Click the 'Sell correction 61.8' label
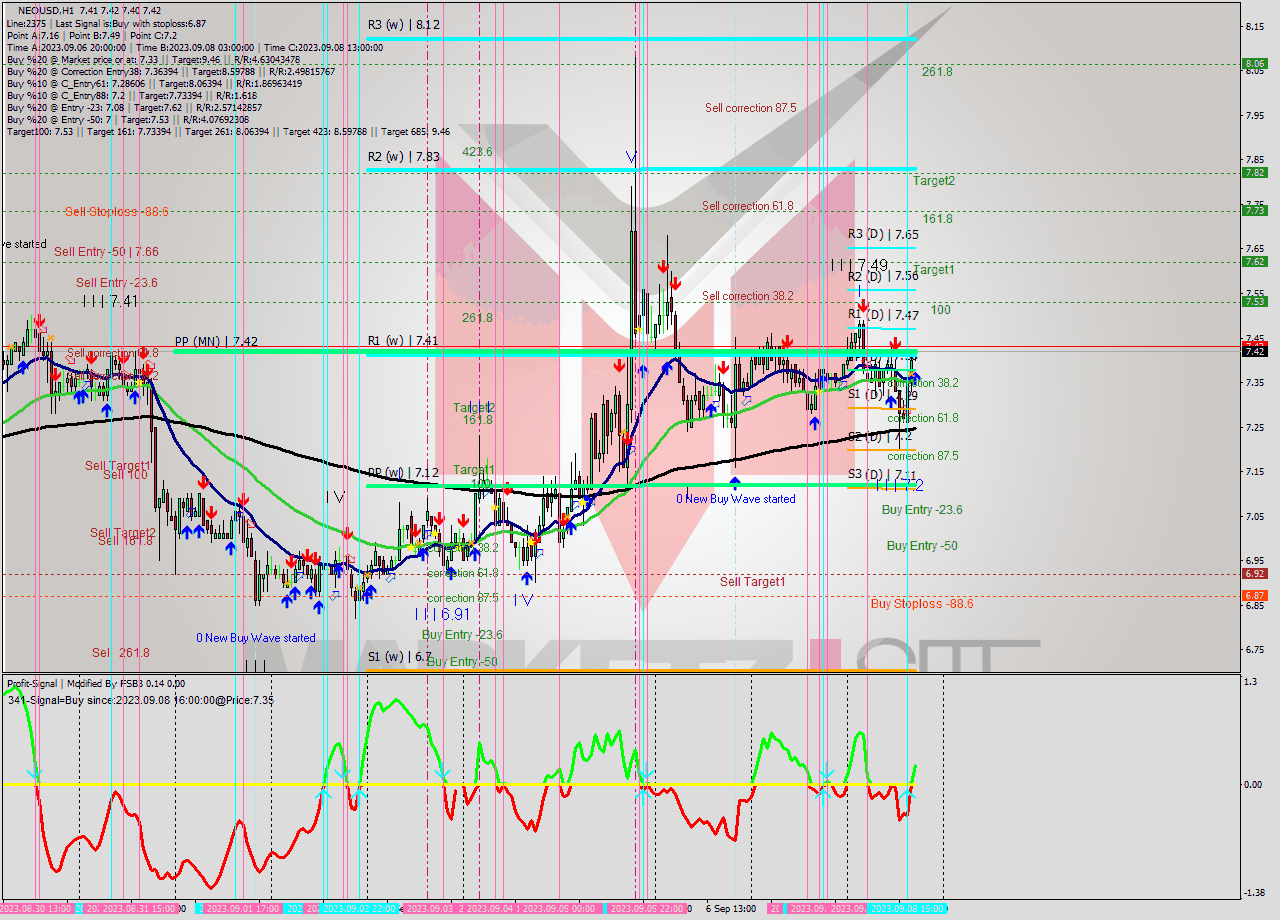The image size is (1280, 920). coord(747,206)
